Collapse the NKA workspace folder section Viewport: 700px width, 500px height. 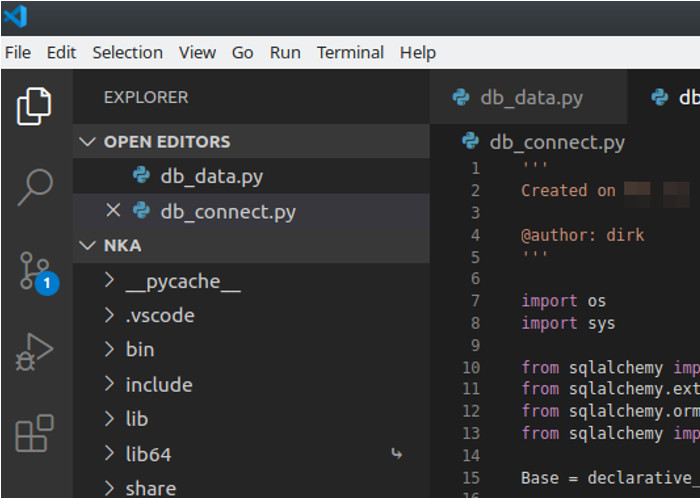(x=89, y=245)
